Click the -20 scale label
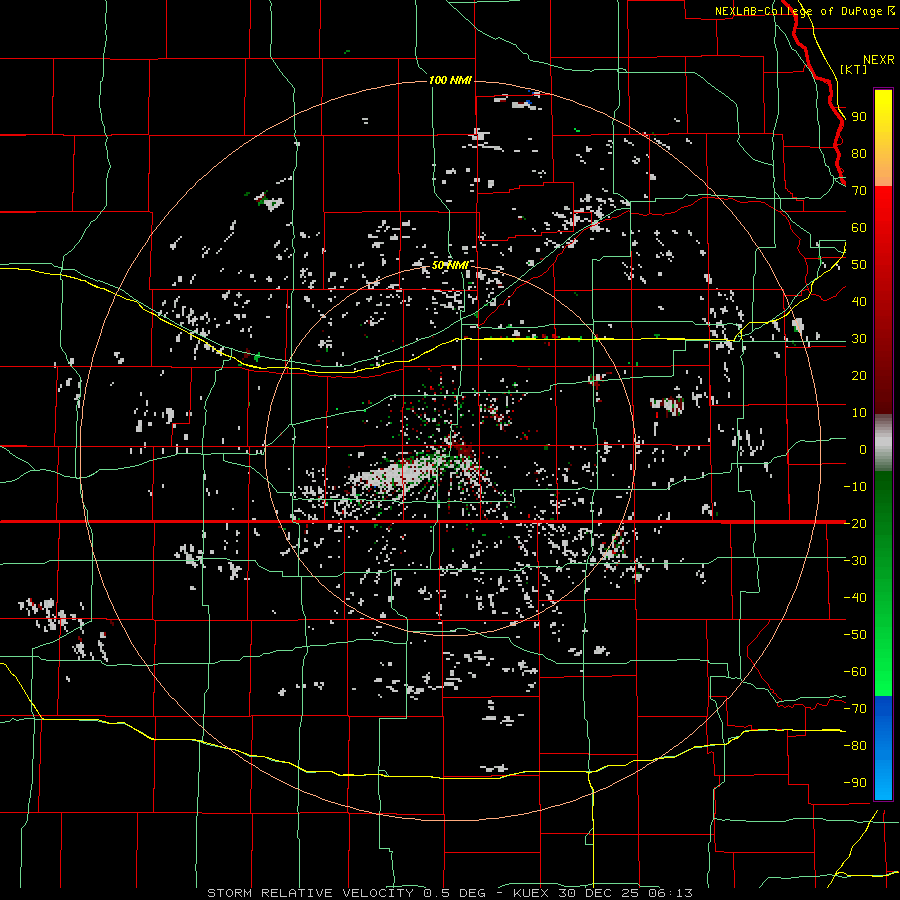900x900 pixels. (855, 524)
